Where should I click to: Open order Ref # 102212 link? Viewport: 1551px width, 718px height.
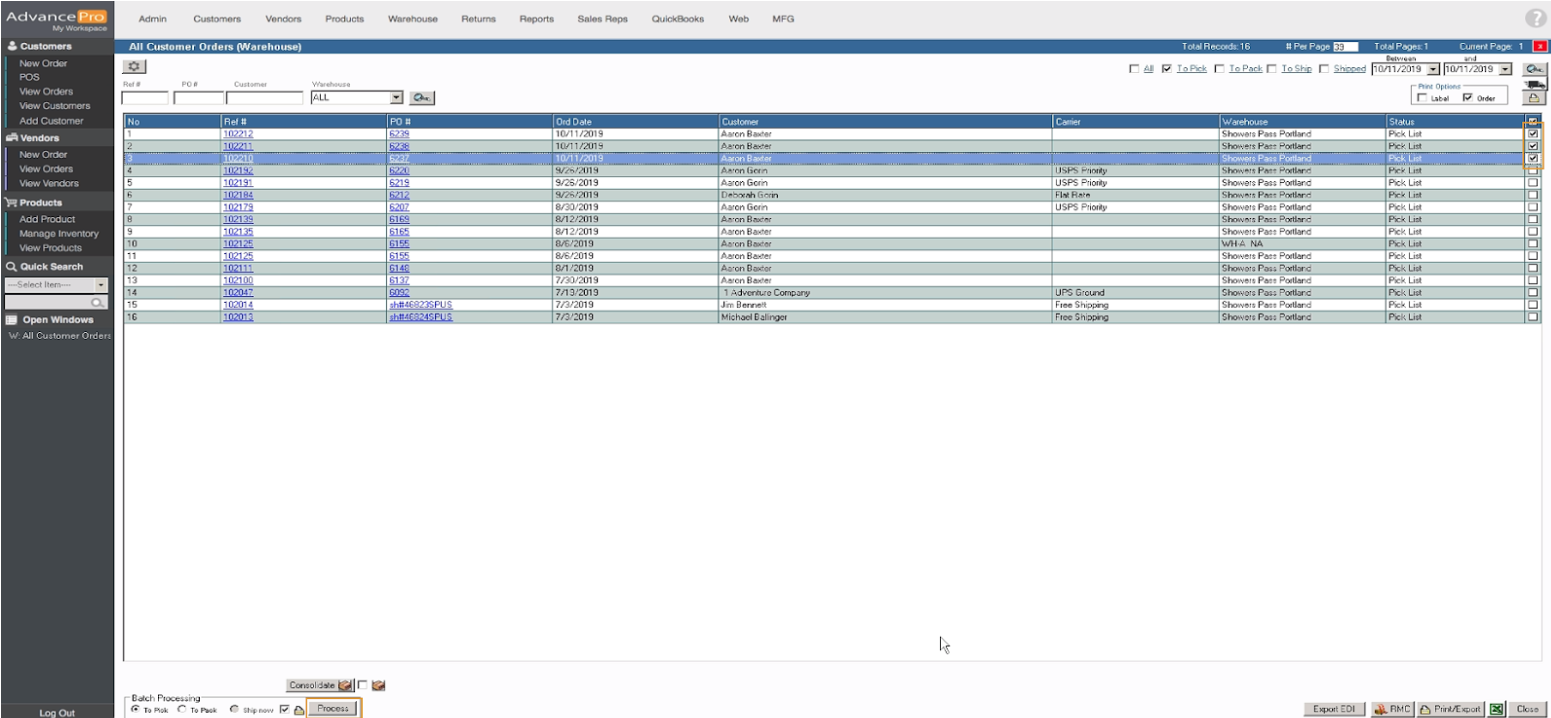coord(237,134)
